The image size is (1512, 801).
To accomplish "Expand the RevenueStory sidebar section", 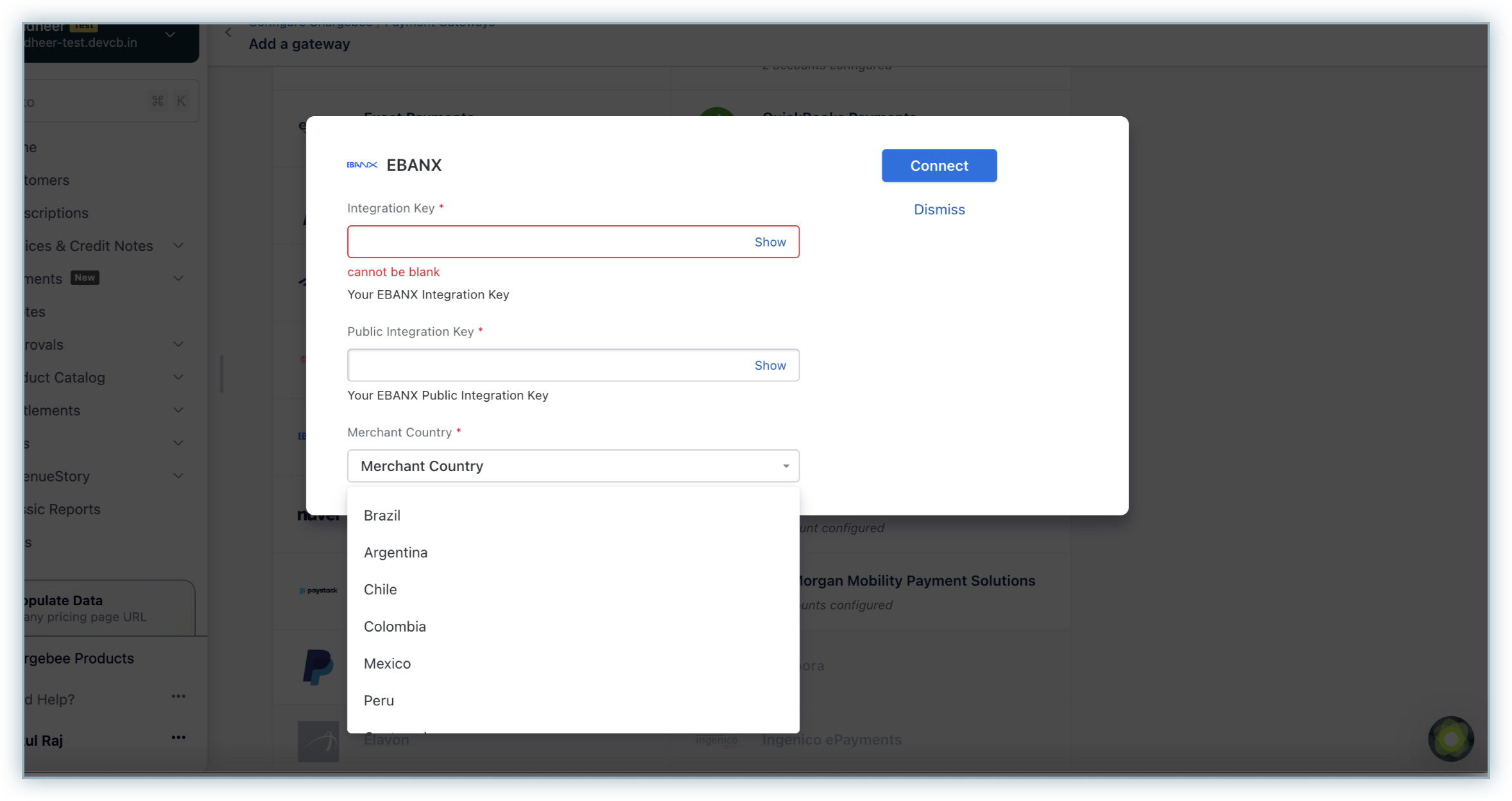I will pyautogui.click(x=178, y=476).
